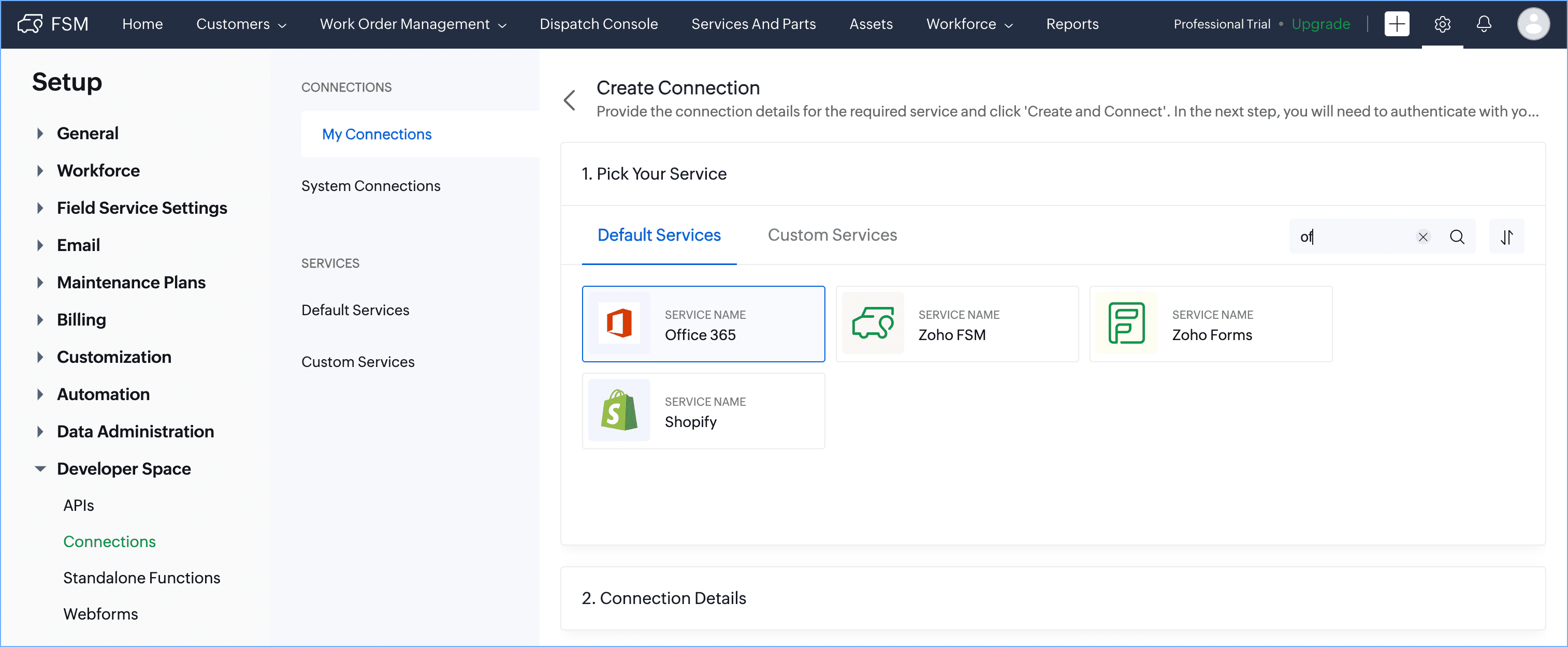Expand the Billing setup section
Screen dimensions: 1568x647
(x=40, y=319)
